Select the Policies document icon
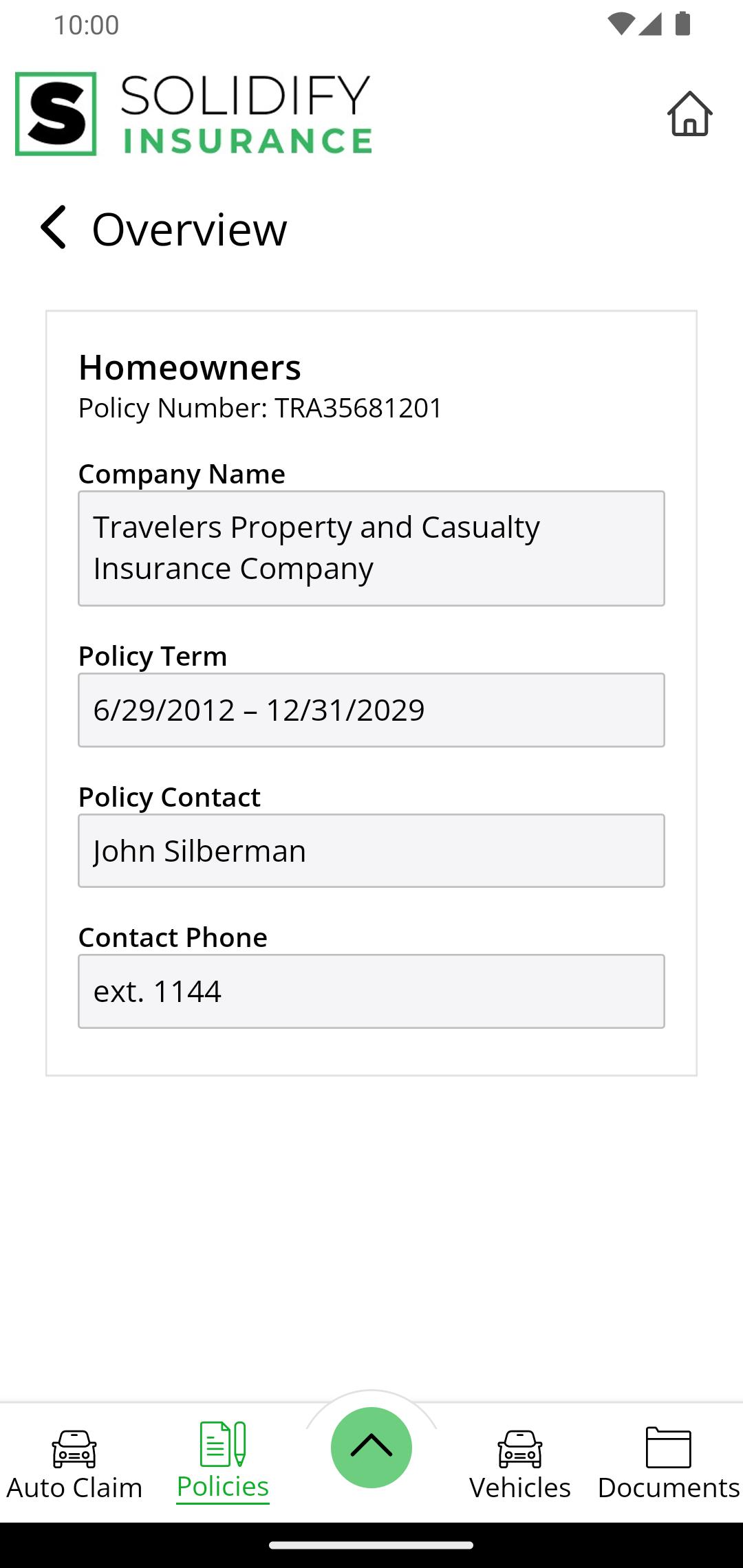 (x=223, y=1444)
